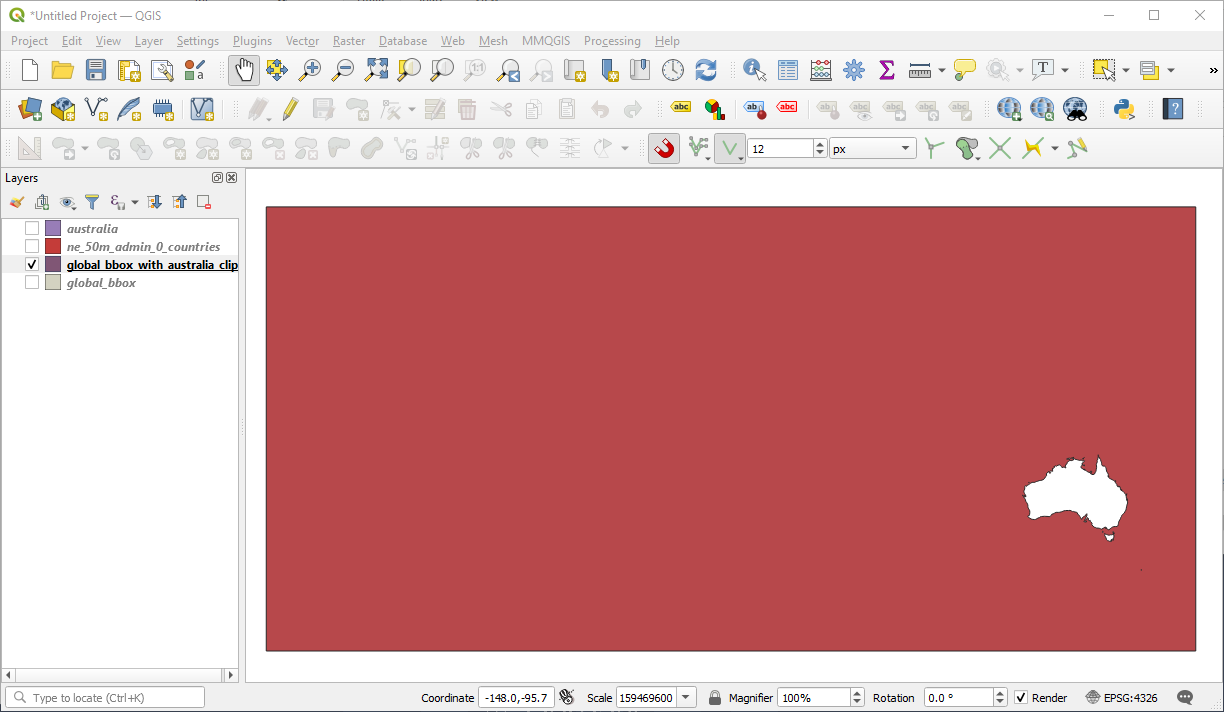Click Collapse All layers icon
This screenshot has width=1224, height=712.
(179, 202)
